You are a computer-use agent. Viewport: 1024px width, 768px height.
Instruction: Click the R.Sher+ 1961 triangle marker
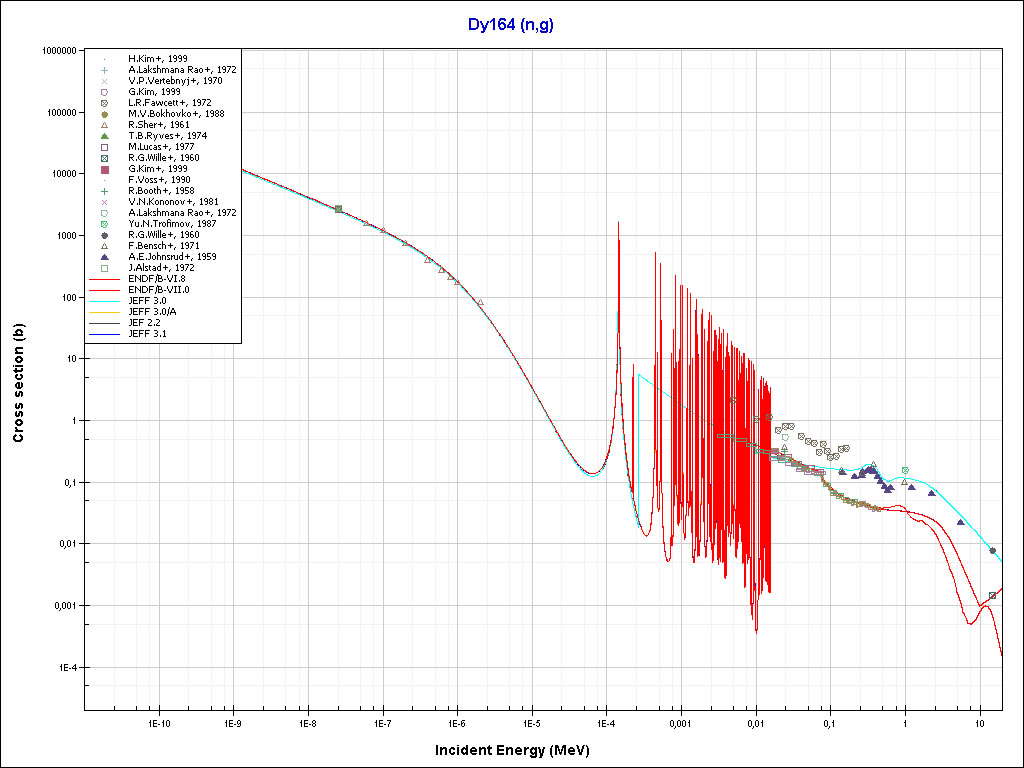pyautogui.click(x=104, y=125)
